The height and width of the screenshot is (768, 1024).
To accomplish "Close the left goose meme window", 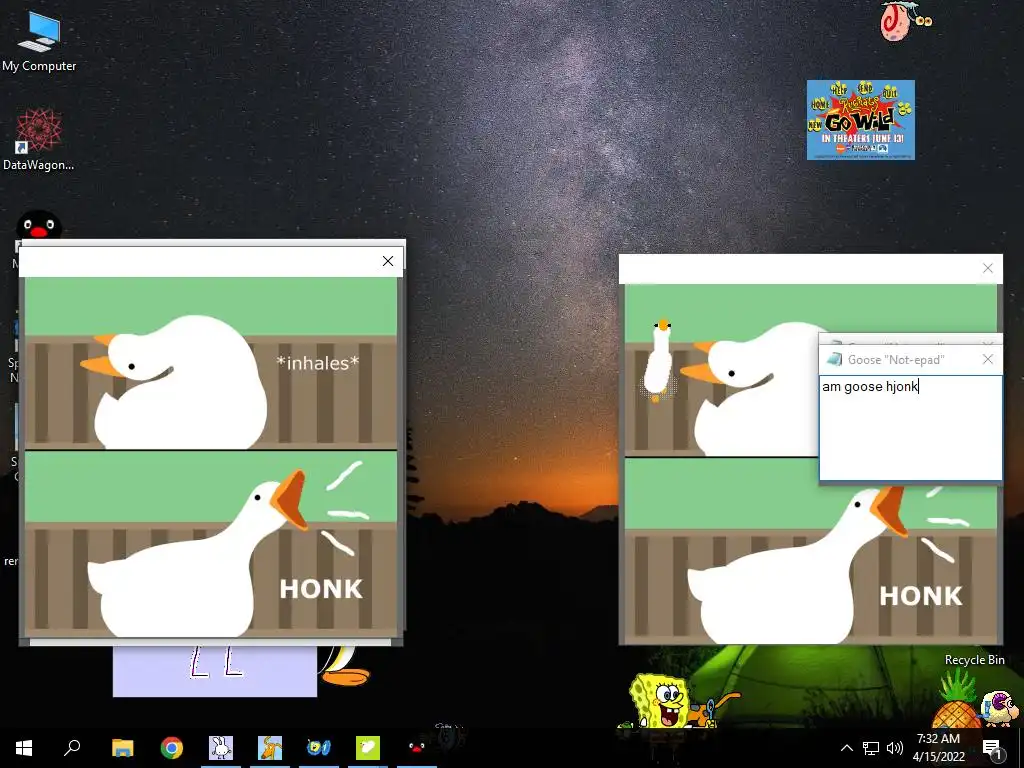I will 388,261.
